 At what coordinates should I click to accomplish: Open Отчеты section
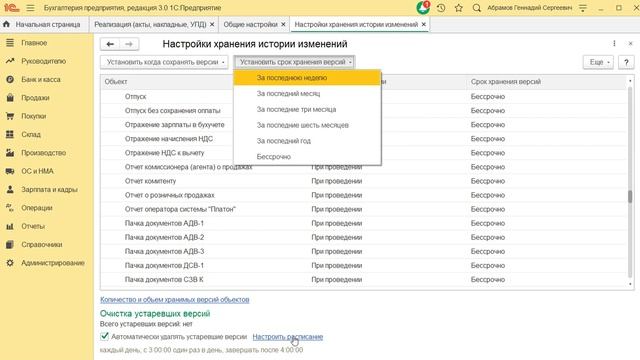tap(33, 226)
